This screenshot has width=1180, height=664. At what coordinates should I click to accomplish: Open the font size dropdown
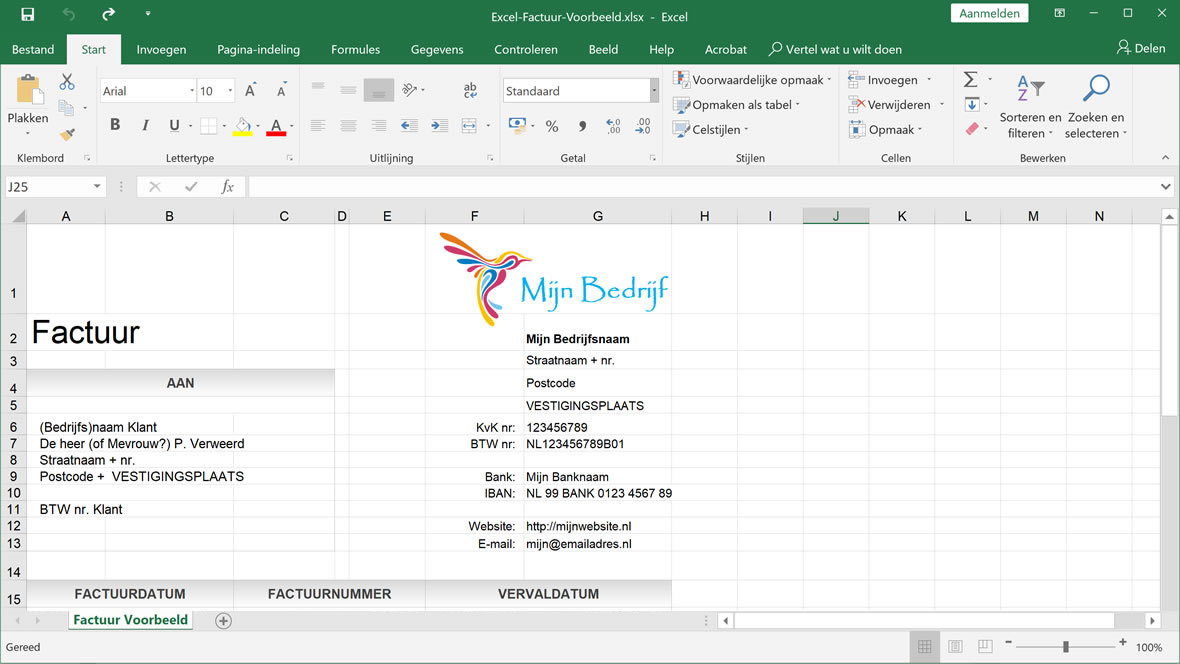(228, 90)
